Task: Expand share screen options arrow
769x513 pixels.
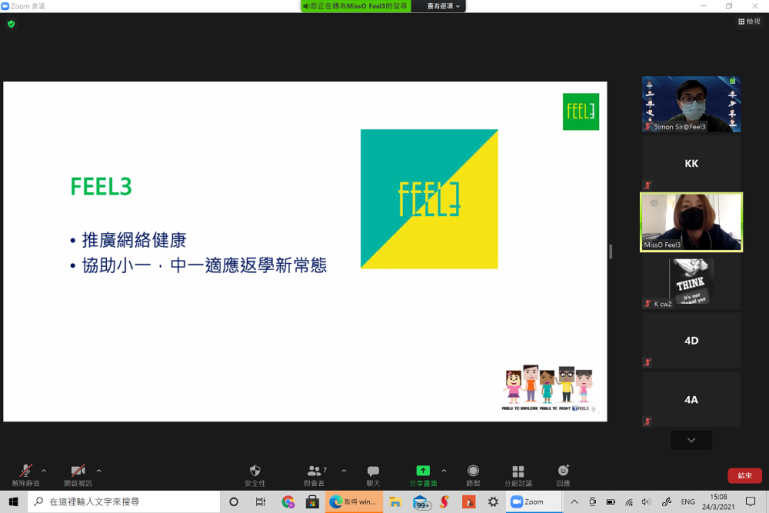Action: [444, 471]
